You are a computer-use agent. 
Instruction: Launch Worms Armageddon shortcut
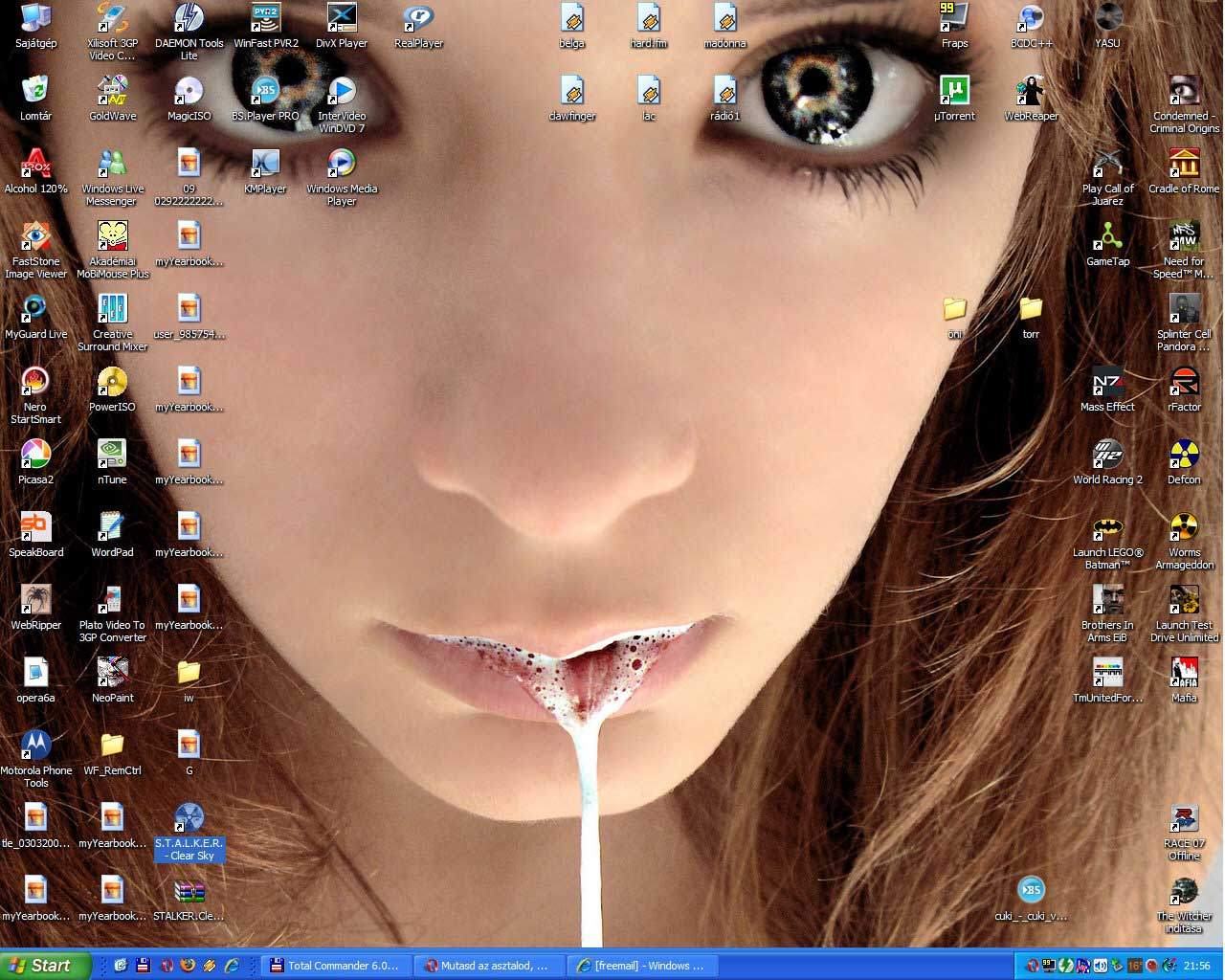[1185, 541]
